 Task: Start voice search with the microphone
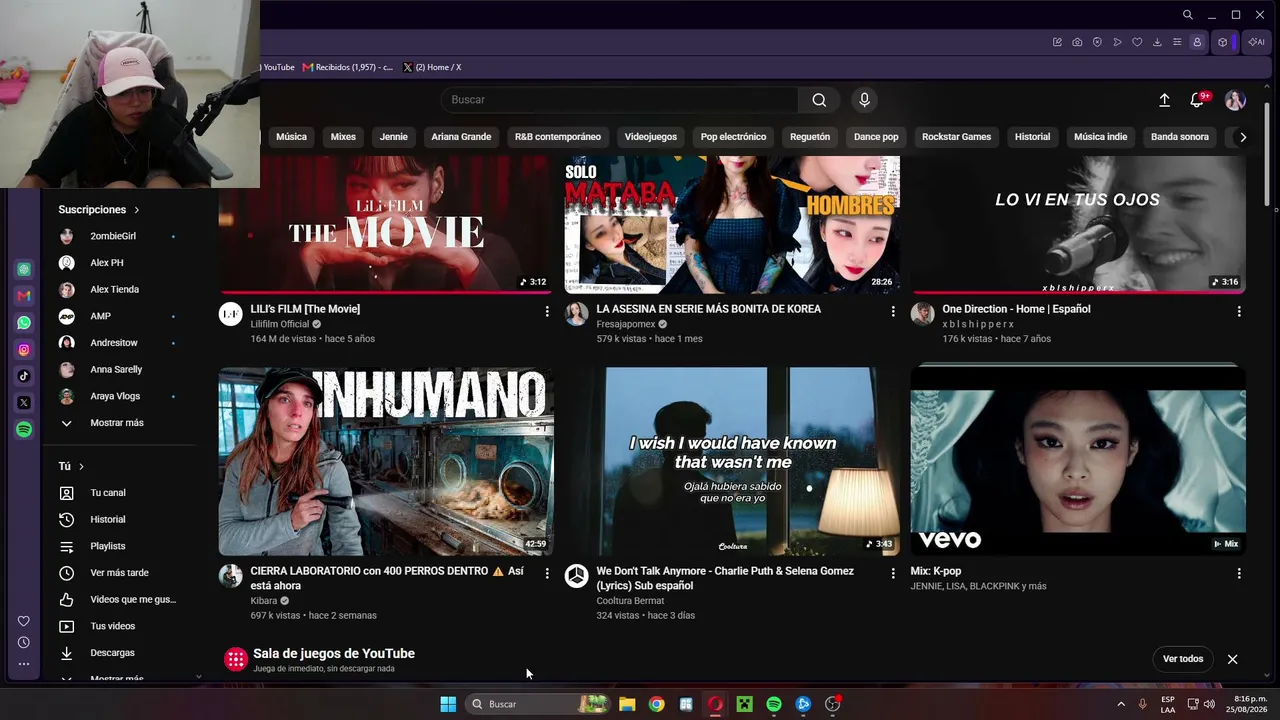click(865, 100)
